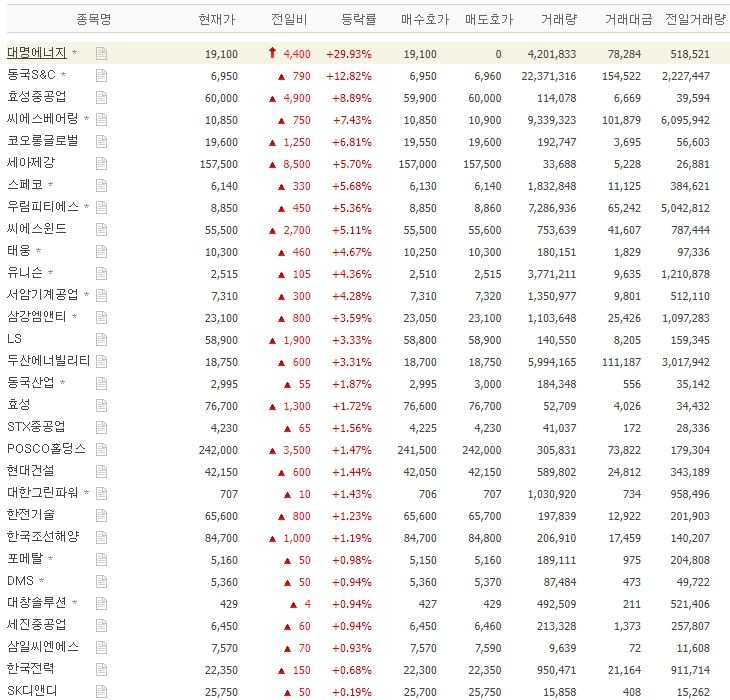730x700 pixels.
Task: Sort by the 전일거래량 column header
Action: 695,19
